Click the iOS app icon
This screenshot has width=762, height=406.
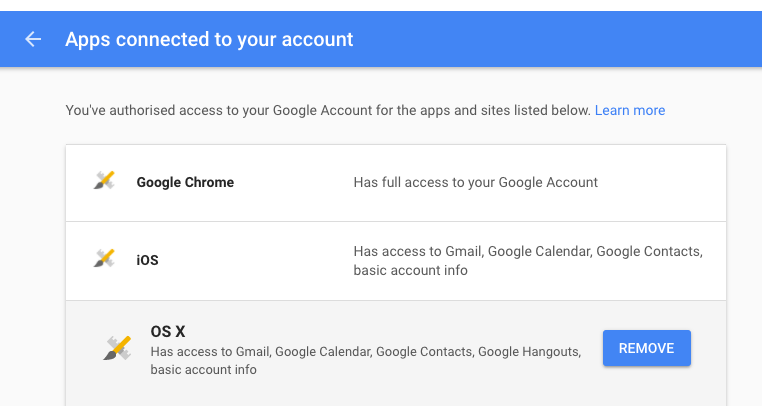[x=105, y=260]
